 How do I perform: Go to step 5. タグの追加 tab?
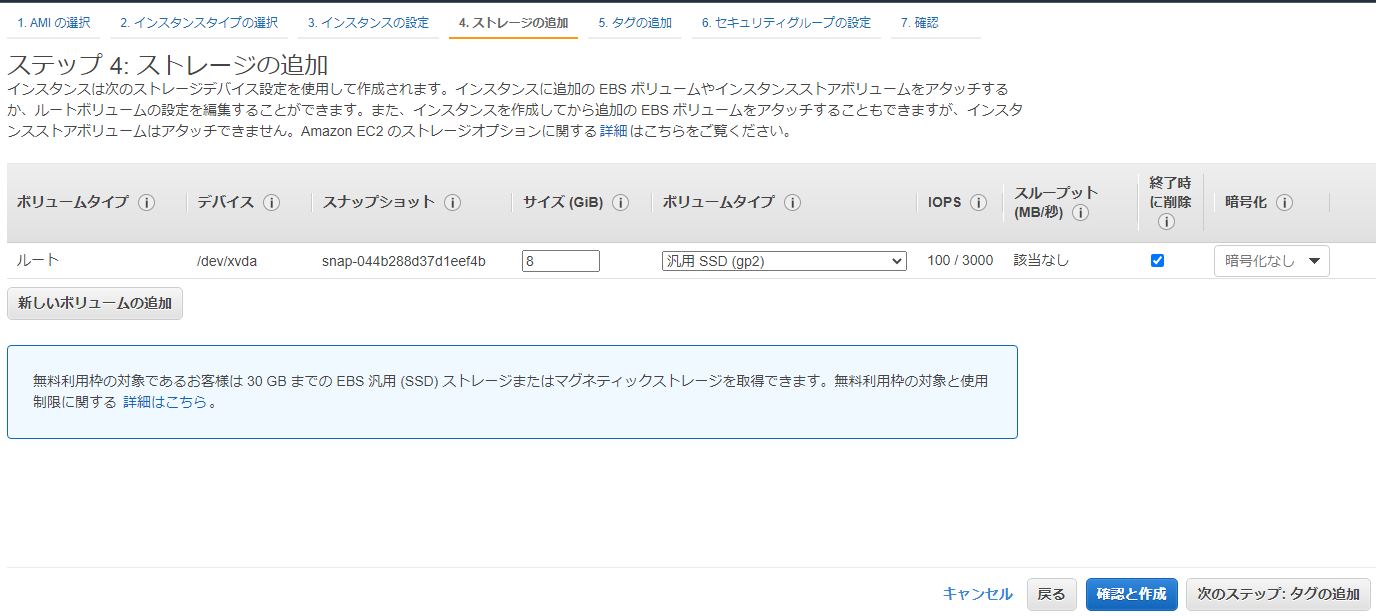[635, 22]
